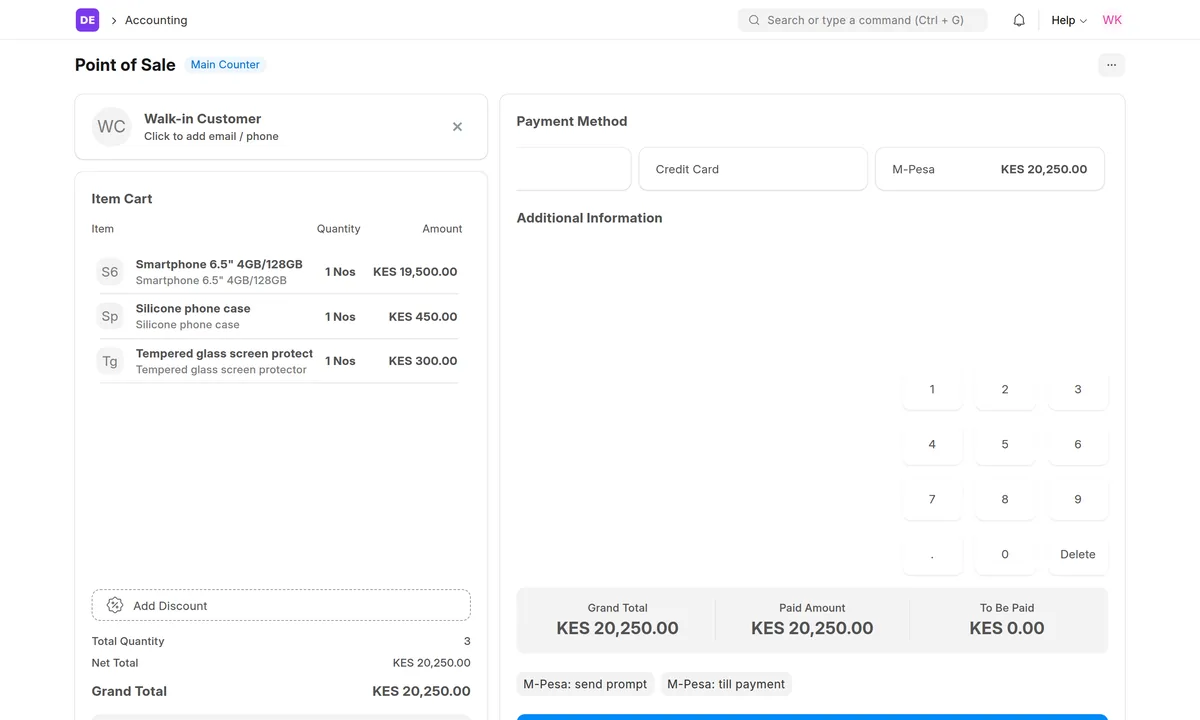Select M-Pesa payment method
This screenshot has height=720, width=1200.
(990, 169)
